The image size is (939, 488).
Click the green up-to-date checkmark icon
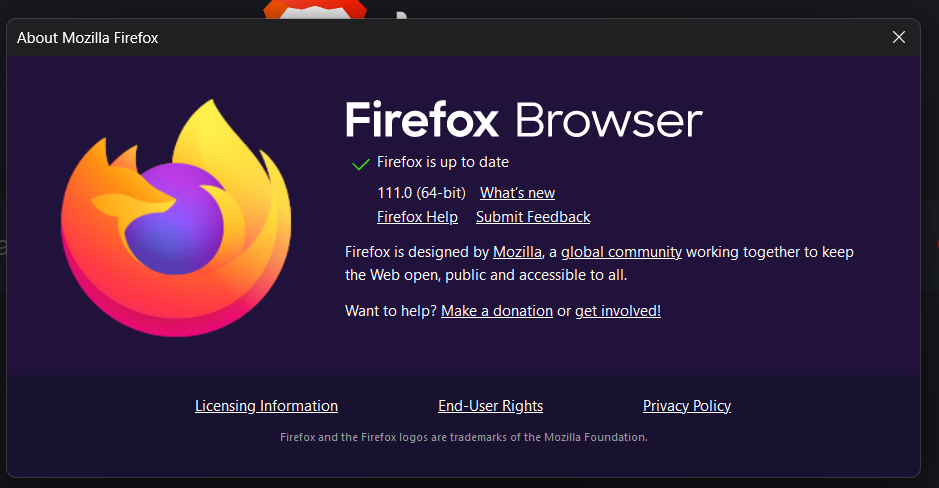pyautogui.click(x=360, y=163)
